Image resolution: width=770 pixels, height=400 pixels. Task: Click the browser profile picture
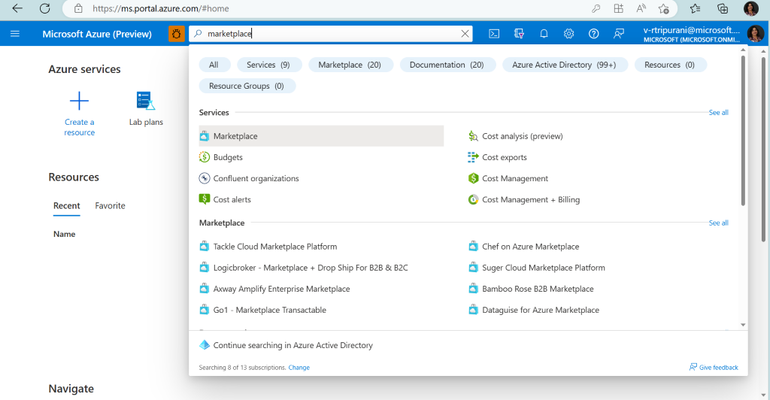tap(750, 8)
